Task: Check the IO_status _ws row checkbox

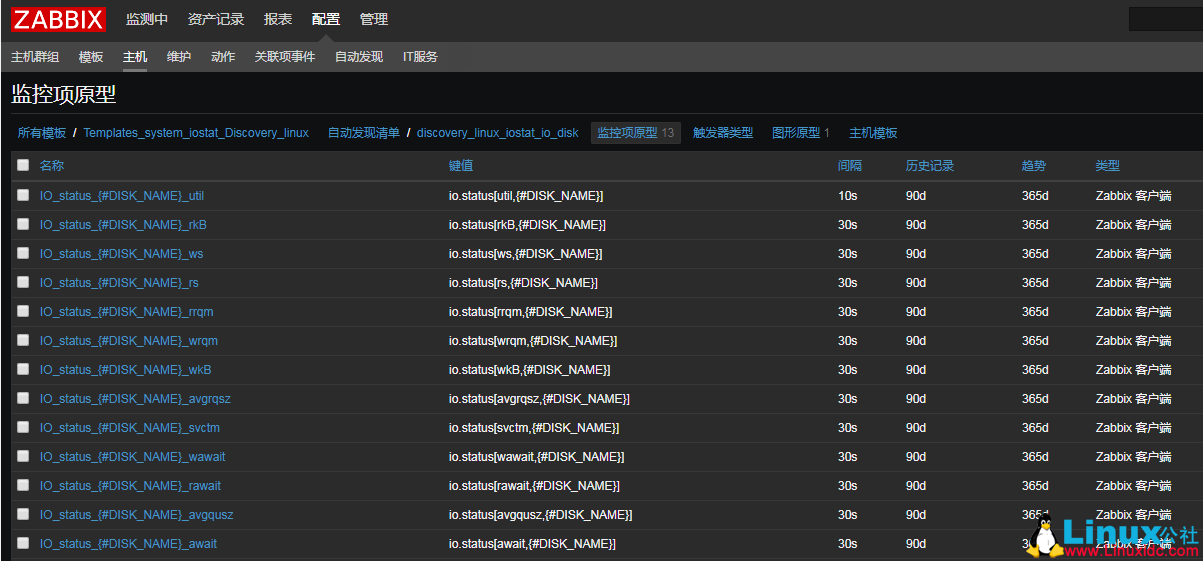Action: [x=23, y=253]
